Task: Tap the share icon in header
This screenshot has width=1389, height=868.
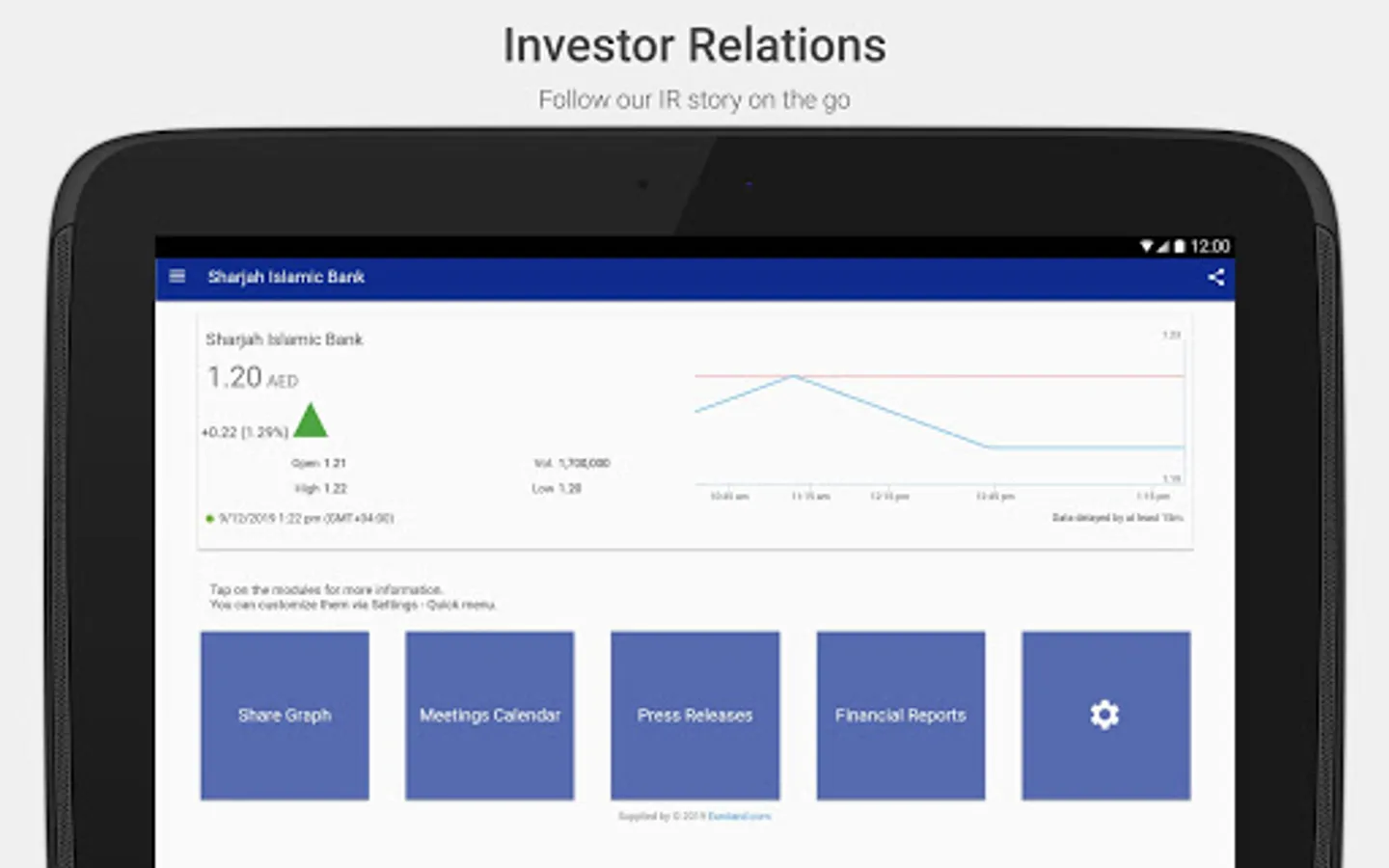Action: point(1215,278)
